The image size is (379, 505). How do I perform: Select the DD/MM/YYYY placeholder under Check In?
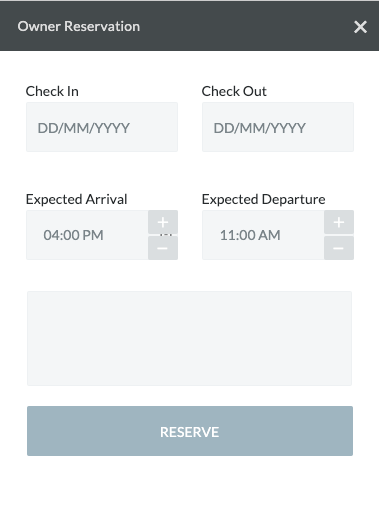tap(83, 128)
